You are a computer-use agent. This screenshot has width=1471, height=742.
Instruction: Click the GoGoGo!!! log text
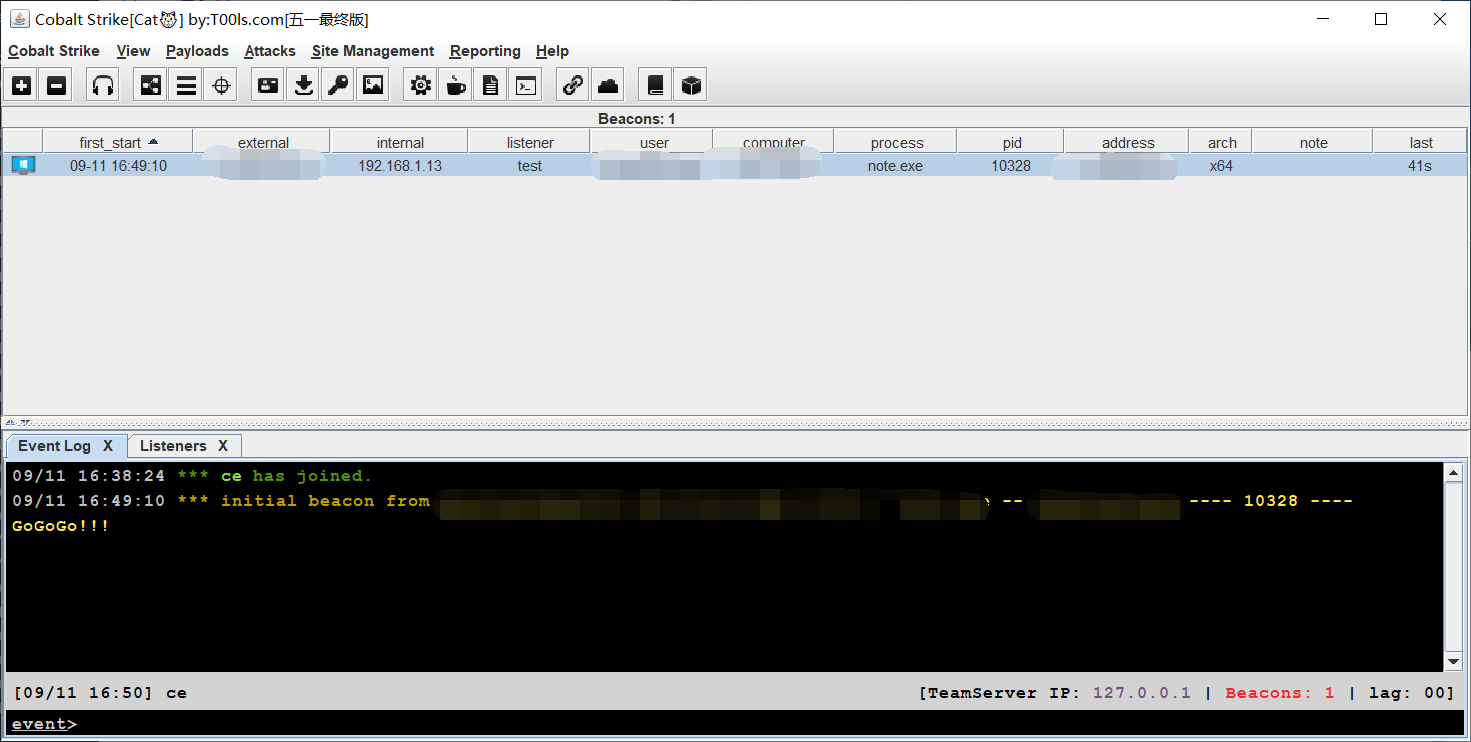click(61, 526)
